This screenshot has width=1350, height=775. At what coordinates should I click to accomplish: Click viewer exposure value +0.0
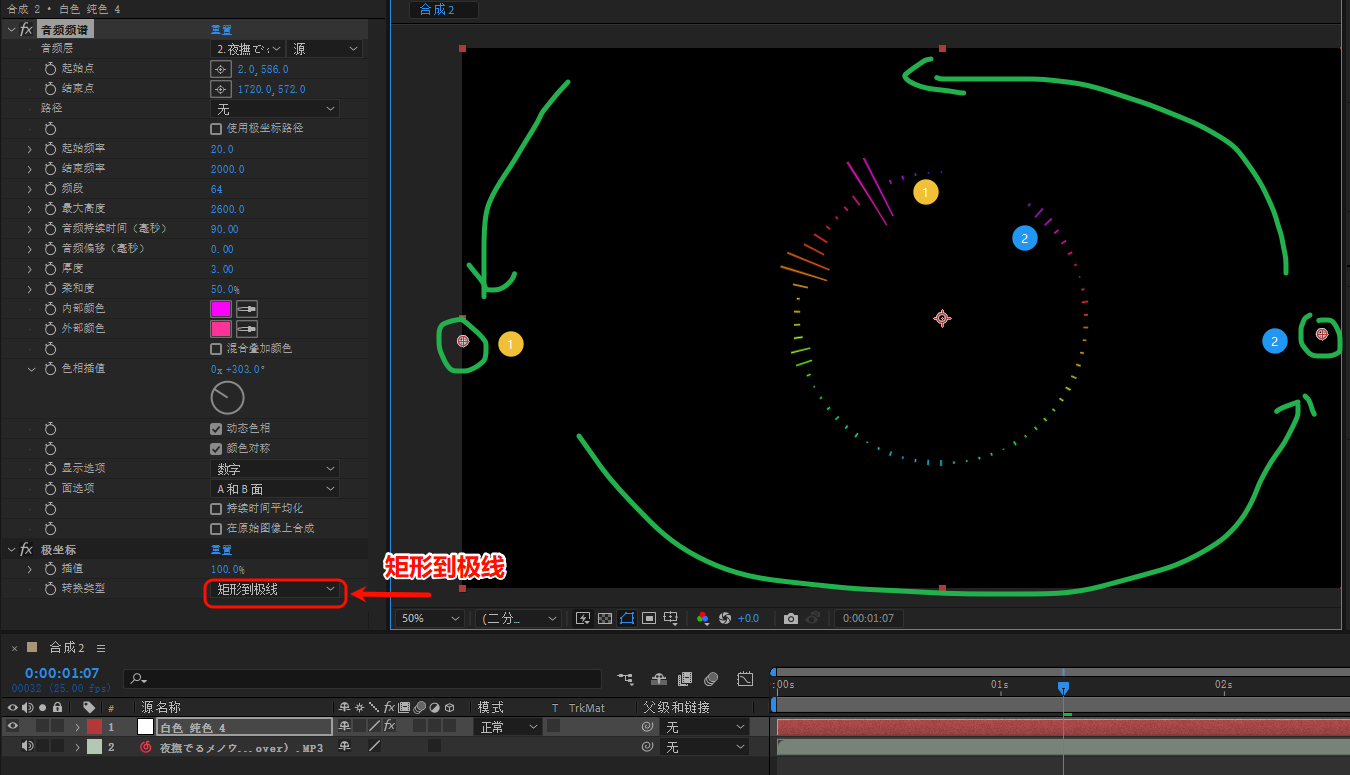coord(748,618)
